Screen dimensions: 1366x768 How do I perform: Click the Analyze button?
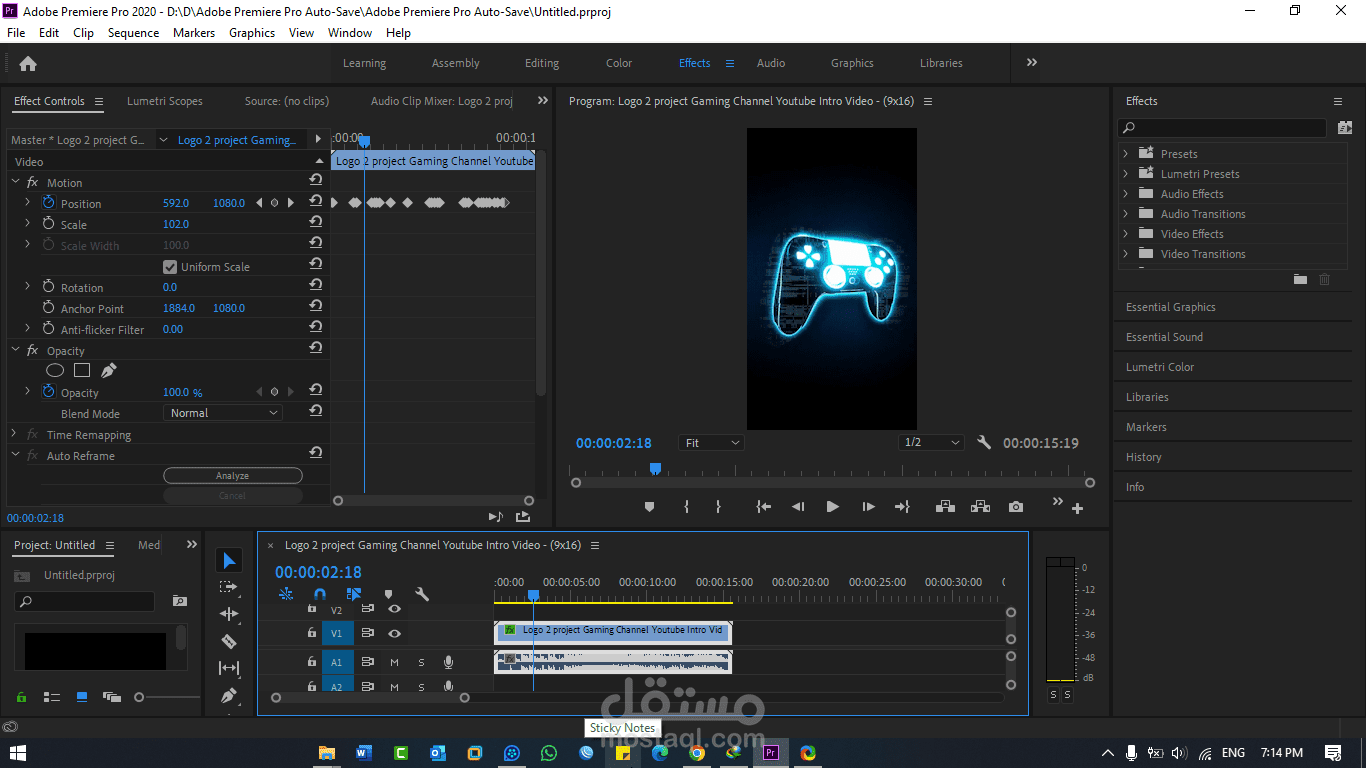tap(232, 476)
